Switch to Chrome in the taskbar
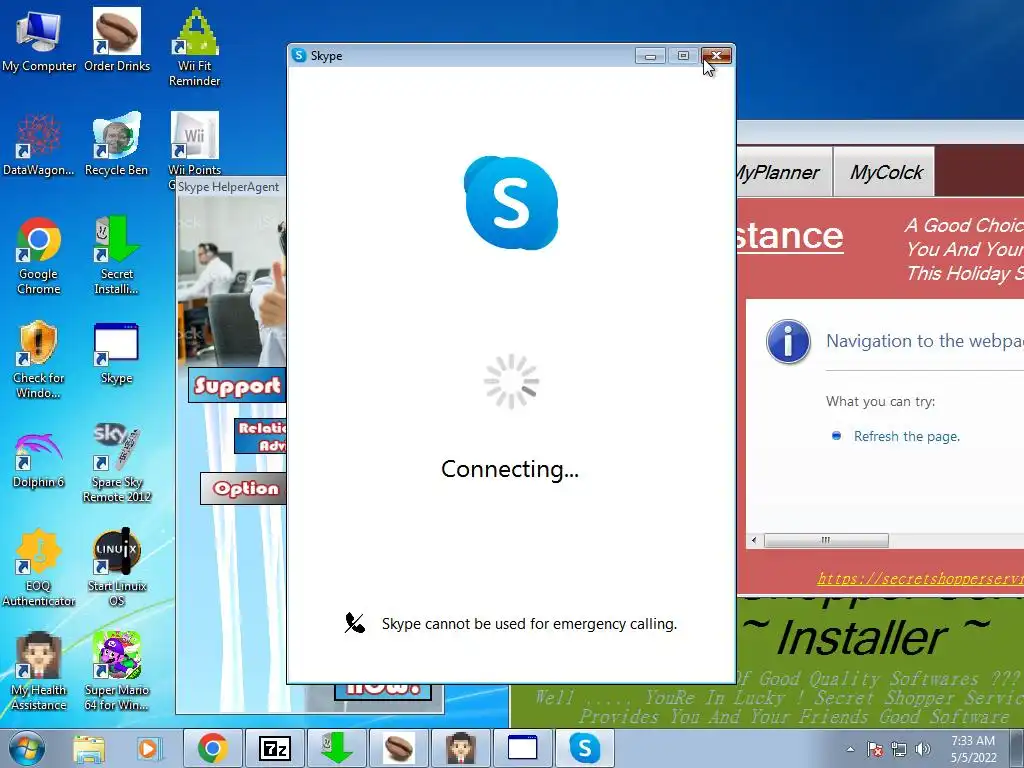This screenshot has width=1024, height=768. (x=212, y=748)
